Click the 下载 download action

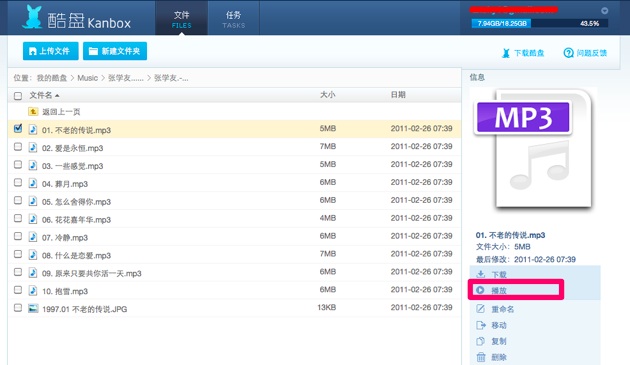point(499,275)
